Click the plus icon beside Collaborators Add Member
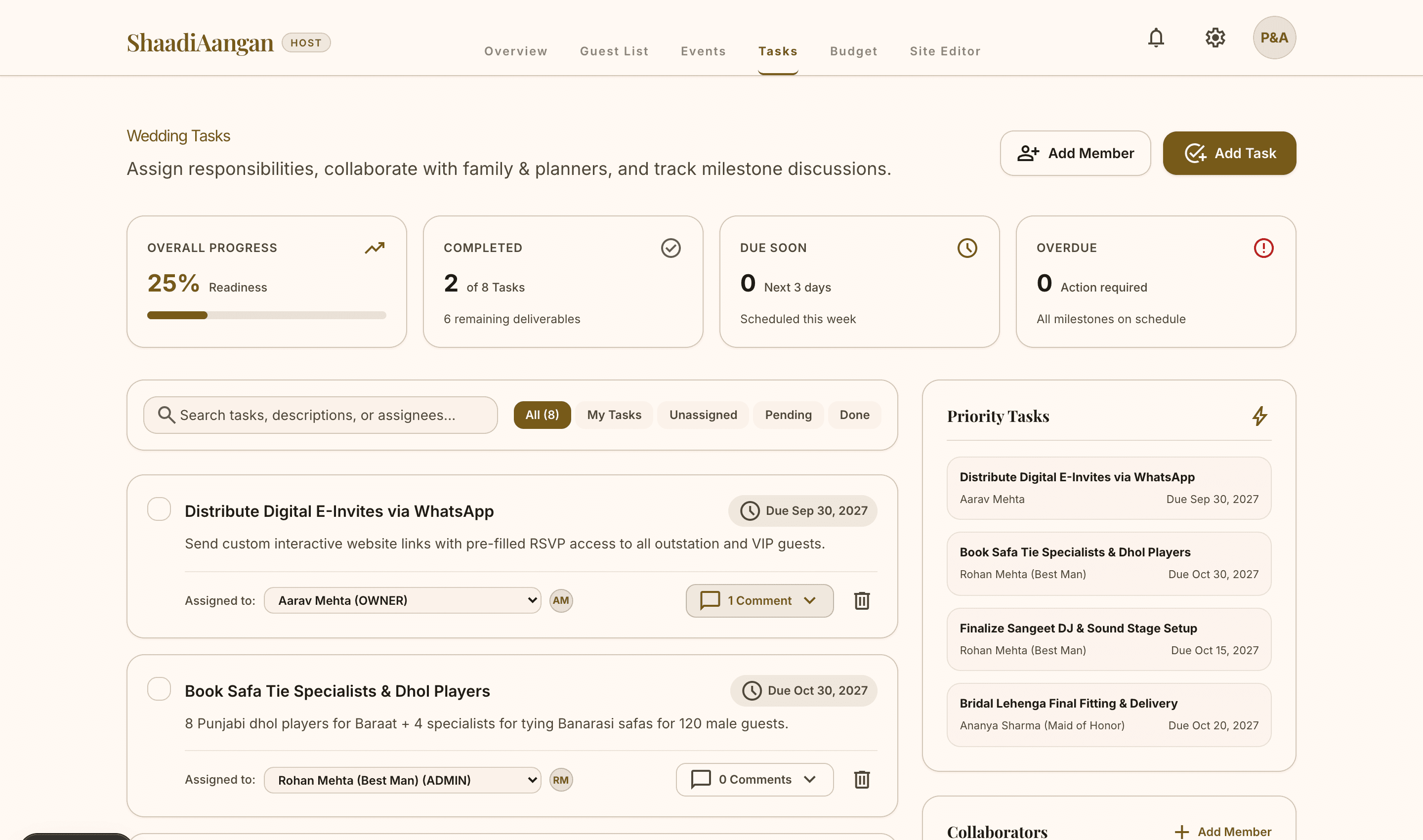 [1181, 832]
